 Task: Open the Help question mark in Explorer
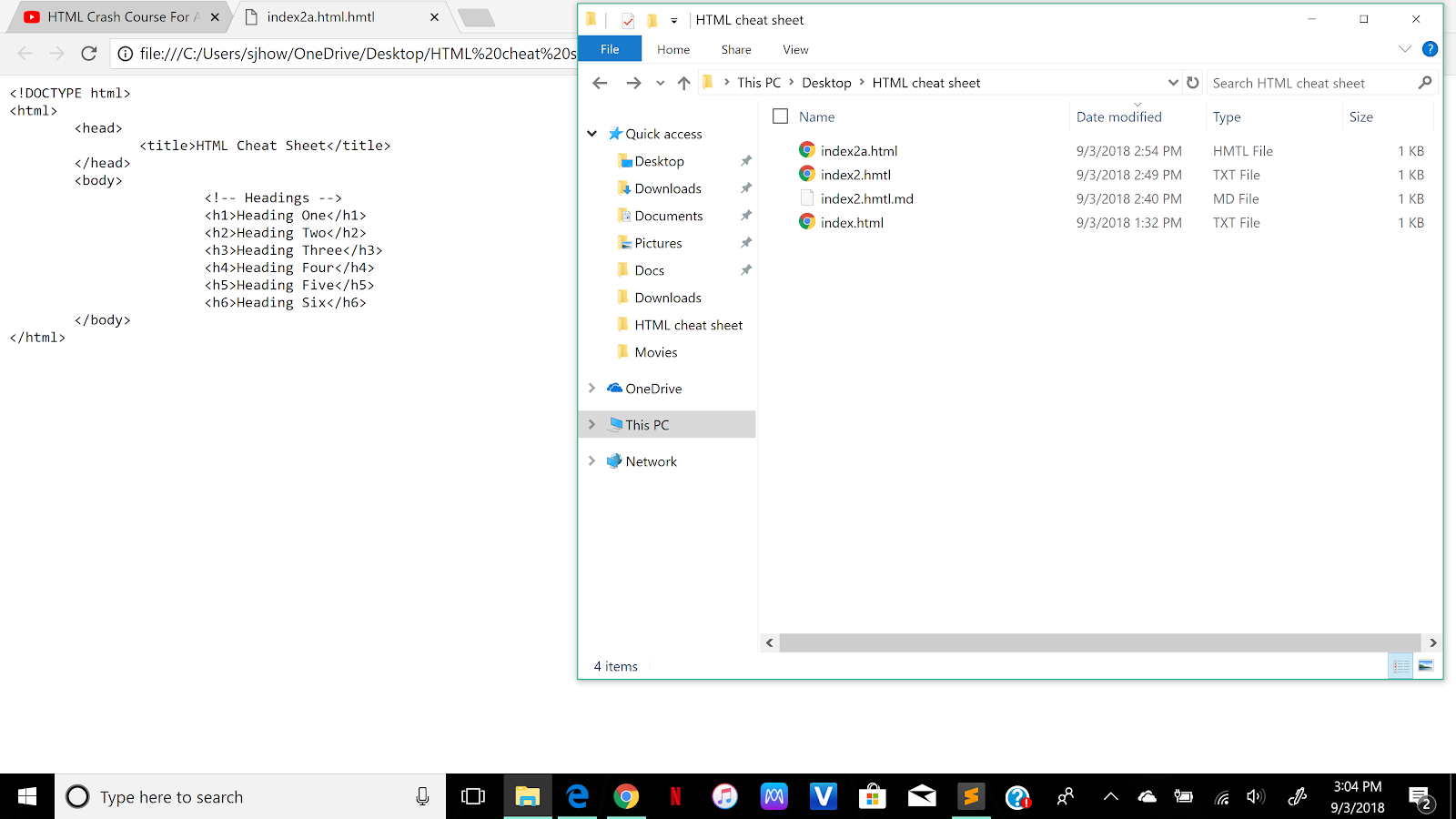click(1431, 49)
